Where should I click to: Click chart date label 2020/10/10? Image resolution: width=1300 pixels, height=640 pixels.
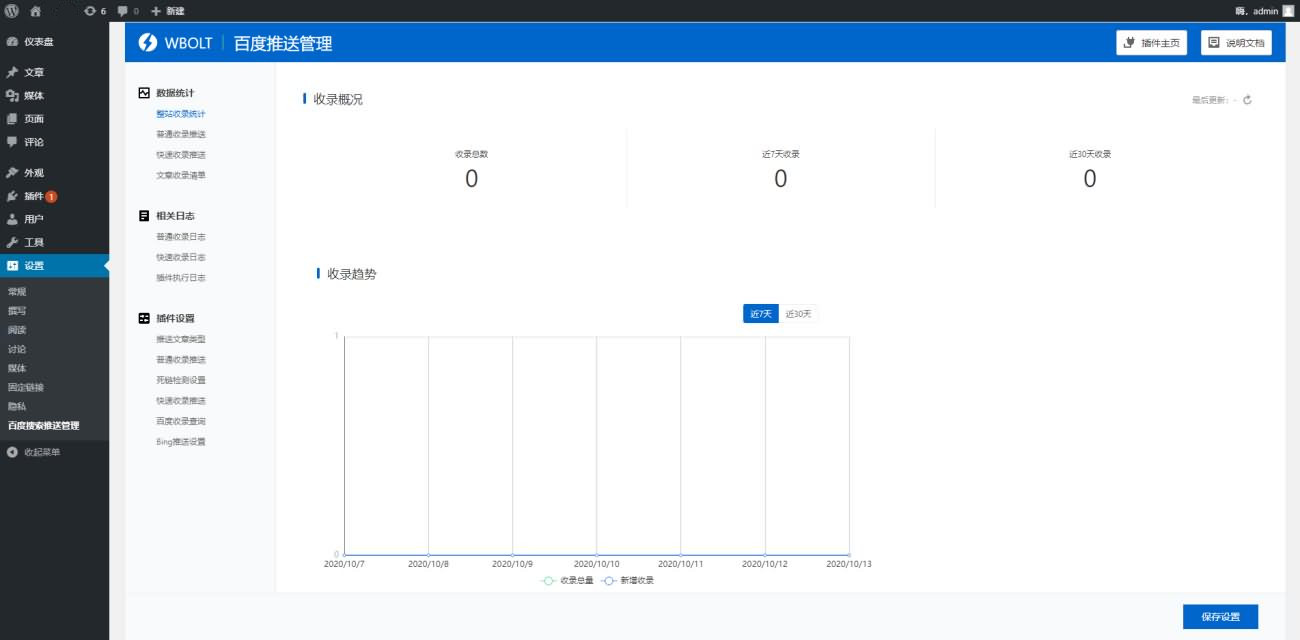(x=597, y=564)
